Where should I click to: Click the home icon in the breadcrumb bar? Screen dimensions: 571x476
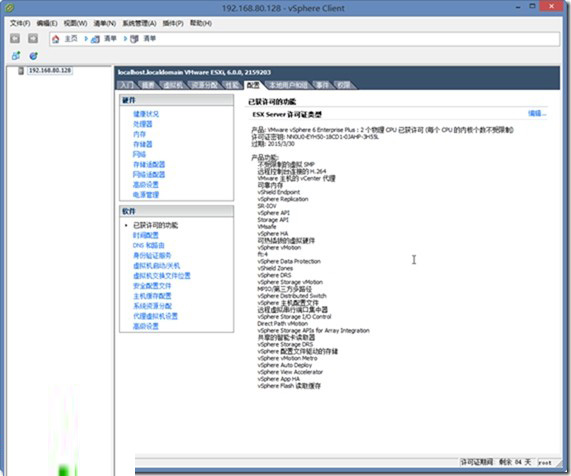(56, 39)
